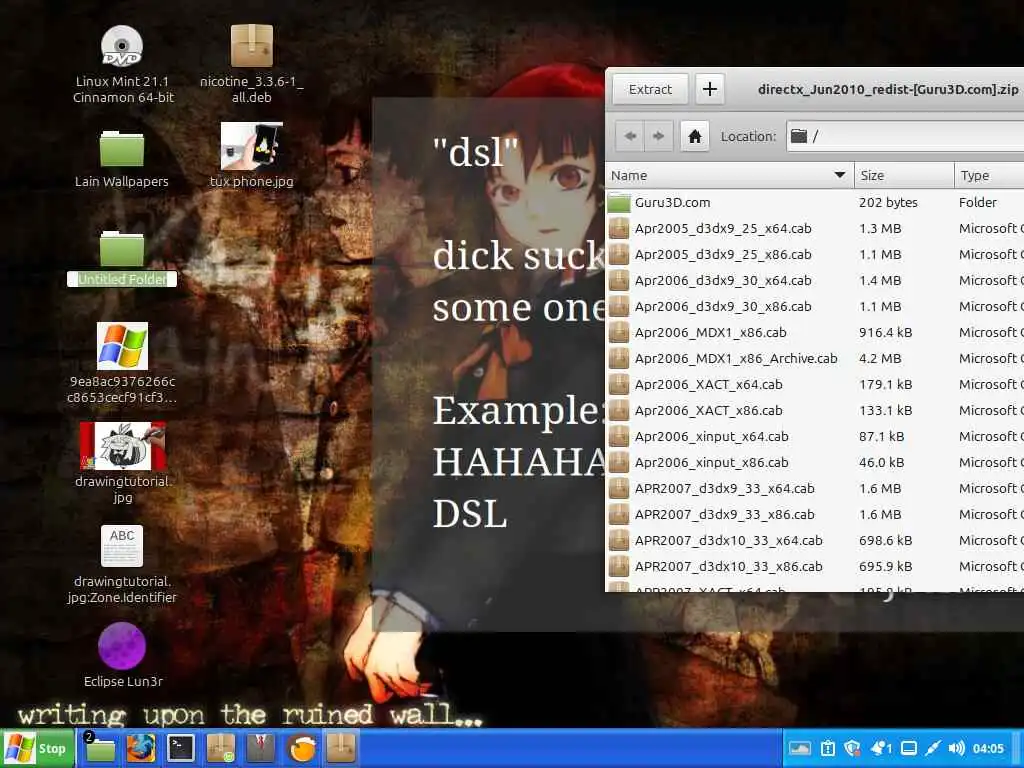Click the Location path input field
The image size is (1024, 768).
click(x=905, y=136)
